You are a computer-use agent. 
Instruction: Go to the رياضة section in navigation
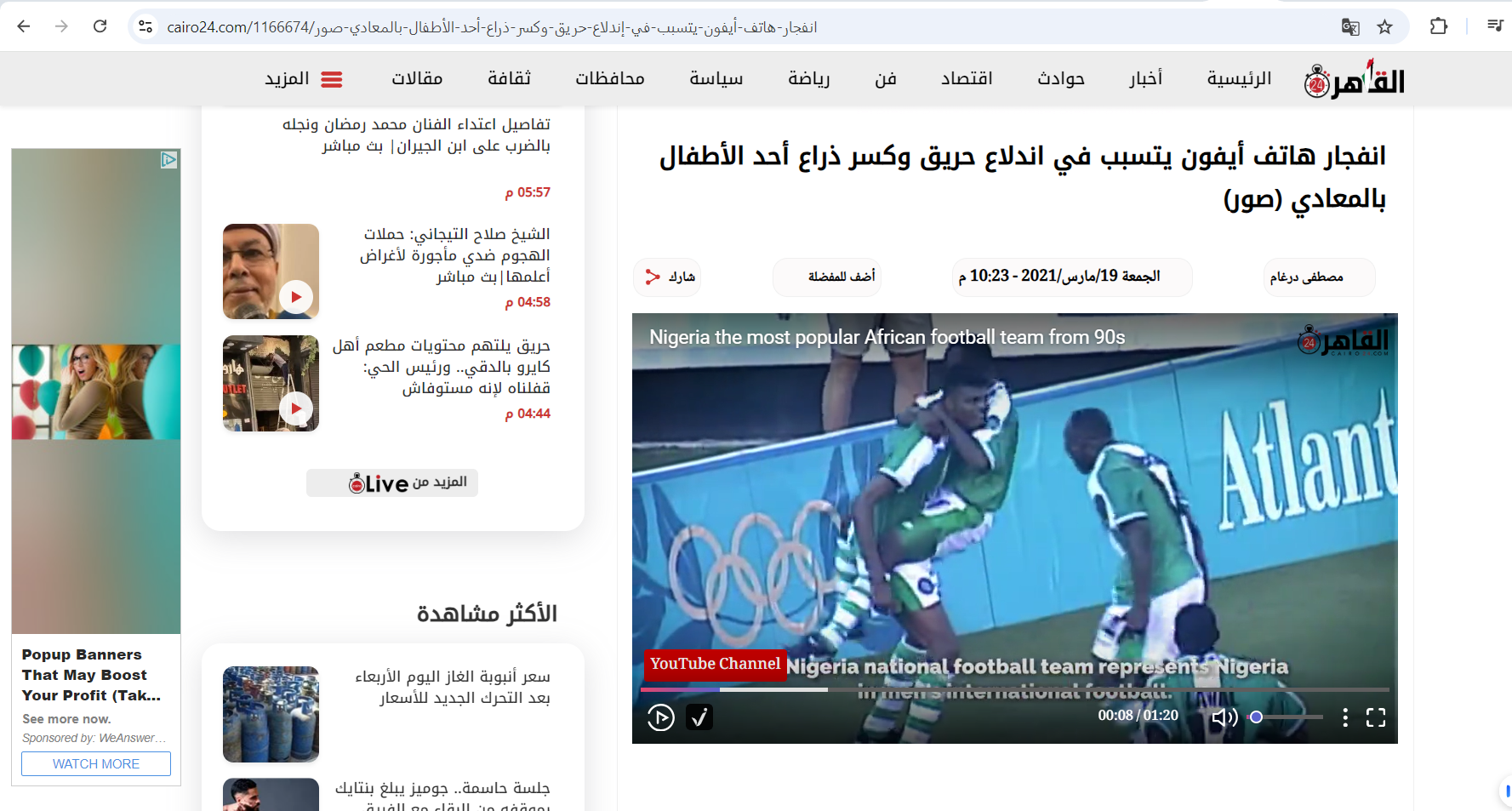808,79
